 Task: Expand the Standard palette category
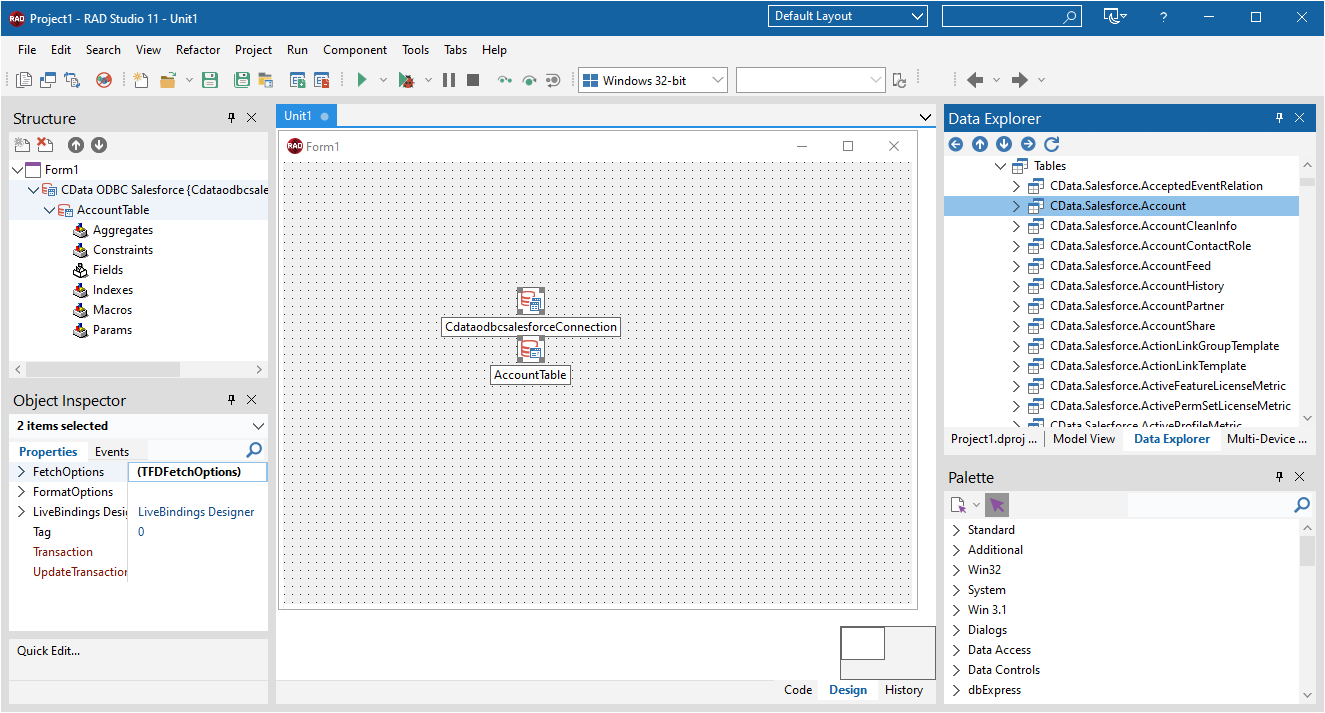point(956,530)
